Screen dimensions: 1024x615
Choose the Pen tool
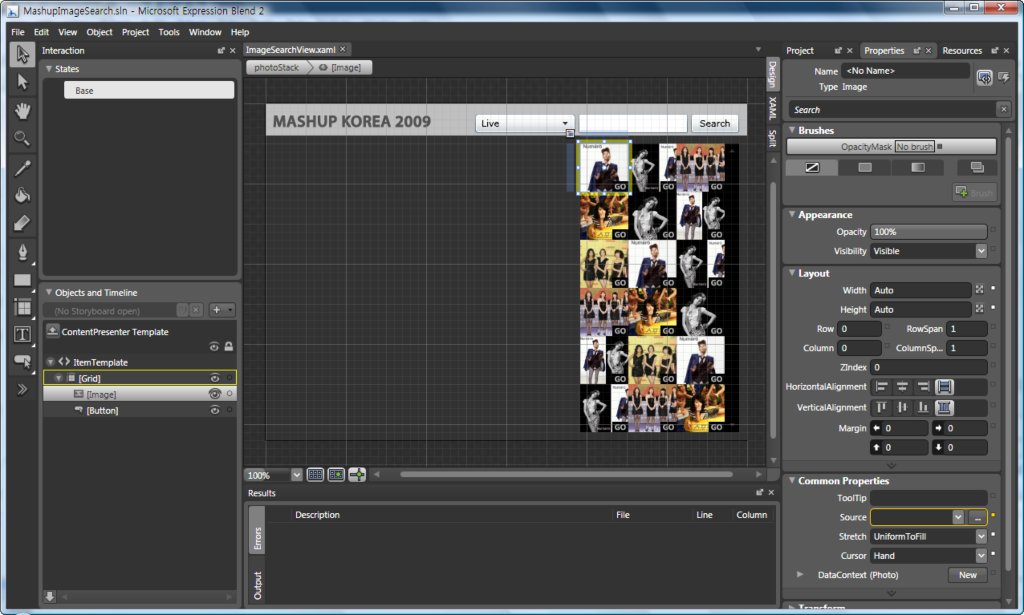pos(22,252)
